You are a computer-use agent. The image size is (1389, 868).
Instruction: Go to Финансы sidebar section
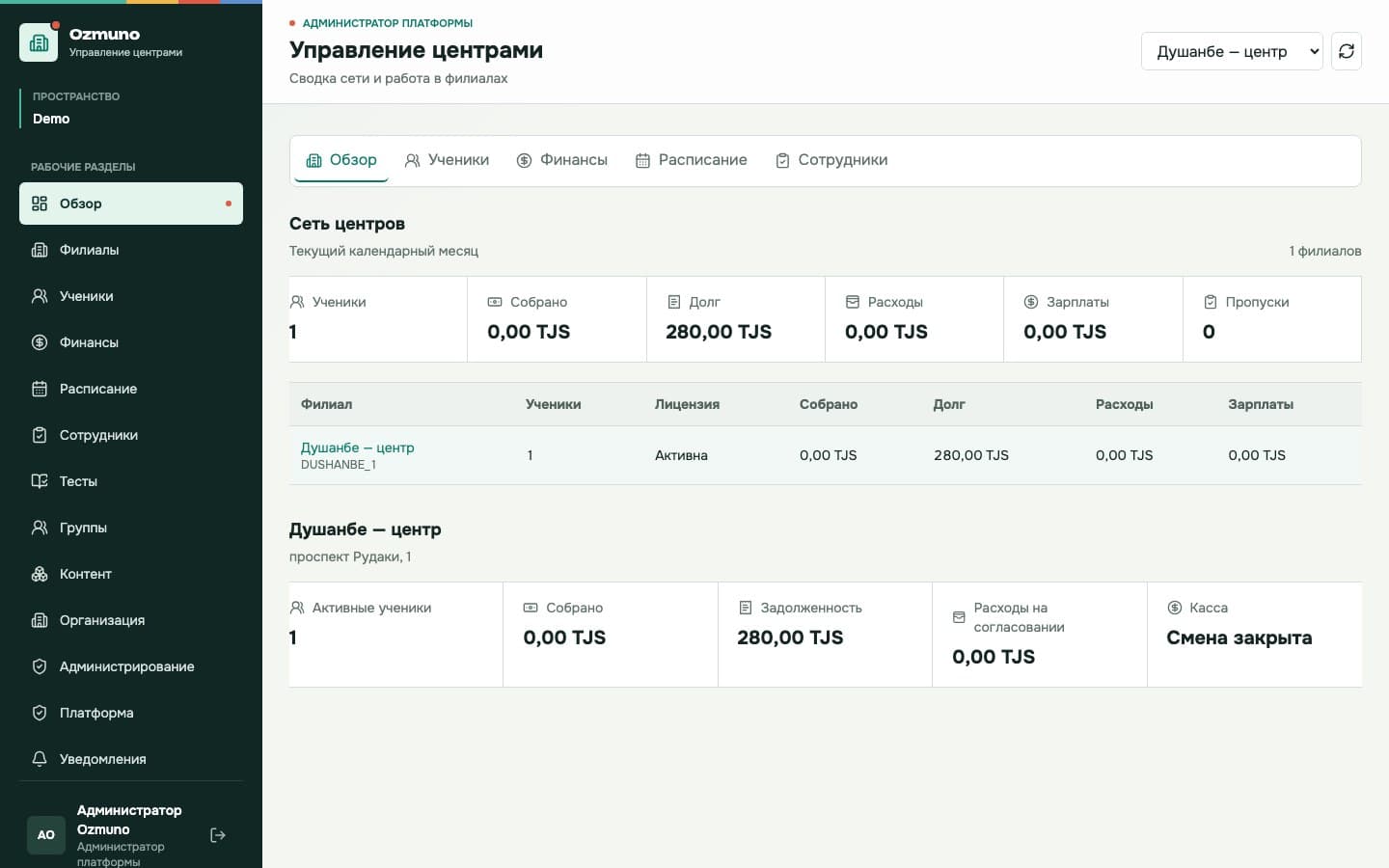click(x=131, y=342)
